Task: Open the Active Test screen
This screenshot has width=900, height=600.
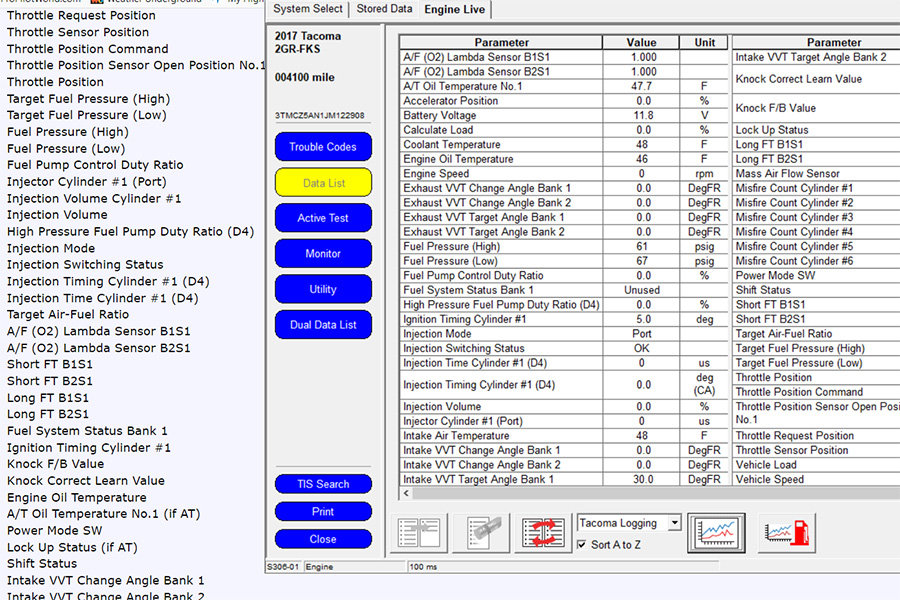Action: [323, 218]
